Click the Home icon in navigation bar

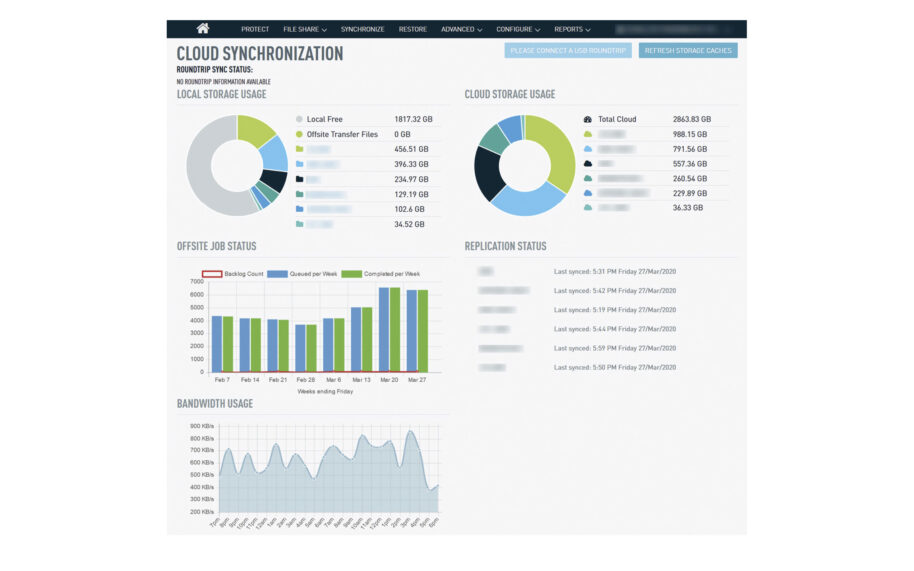[x=203, y=29]
